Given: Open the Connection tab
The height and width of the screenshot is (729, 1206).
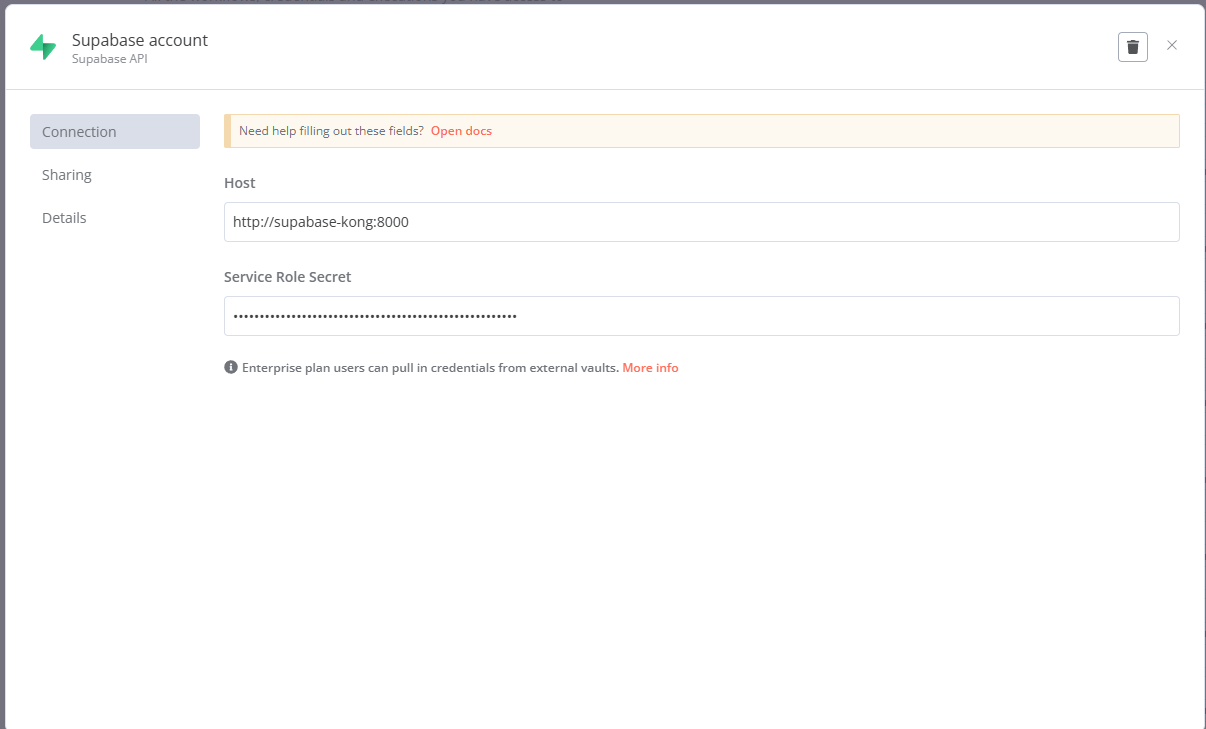Looking at the screenshot, I should click(115, 131).
